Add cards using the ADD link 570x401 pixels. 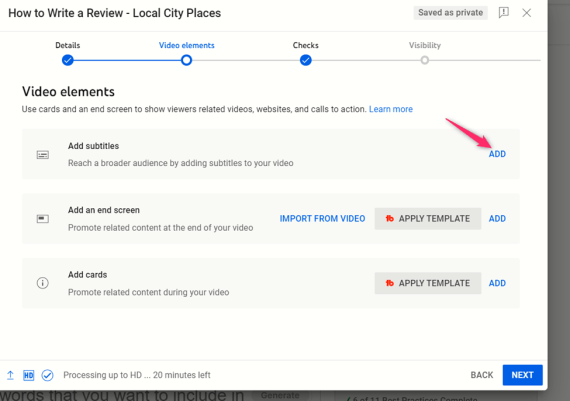pyautogui.click(x=497, y=283)
